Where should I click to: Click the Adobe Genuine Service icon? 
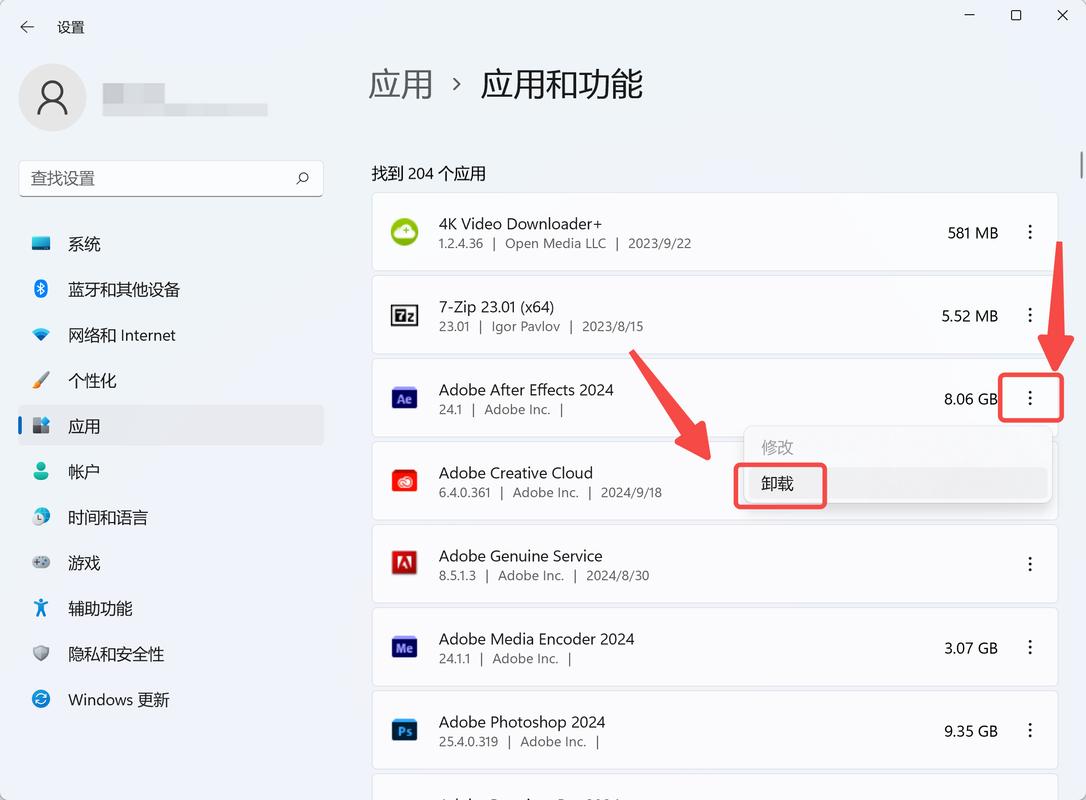(404, 564)
